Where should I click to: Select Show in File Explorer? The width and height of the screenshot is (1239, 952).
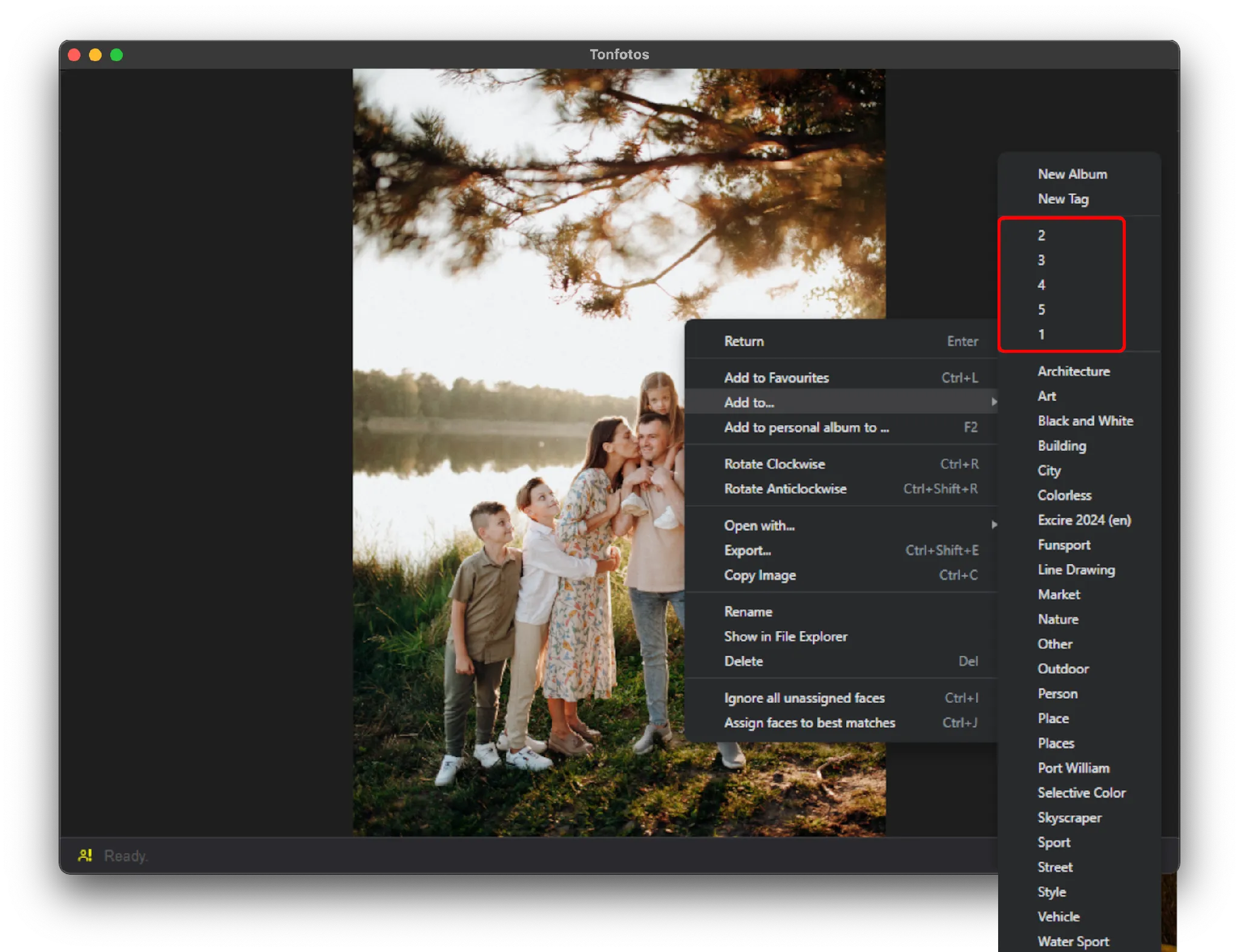(841, 636)
